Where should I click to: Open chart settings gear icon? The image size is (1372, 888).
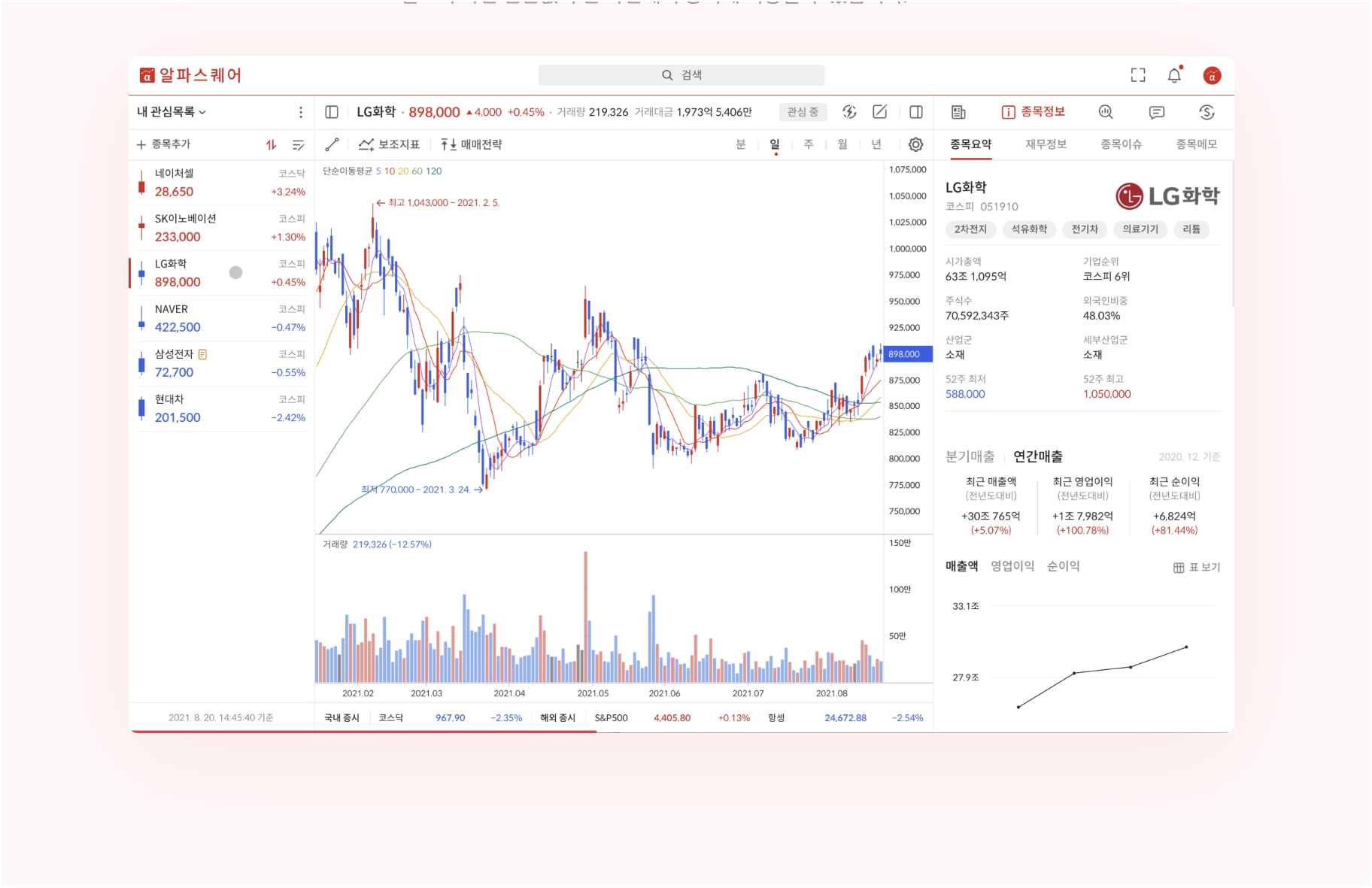(x=915, y=144)
